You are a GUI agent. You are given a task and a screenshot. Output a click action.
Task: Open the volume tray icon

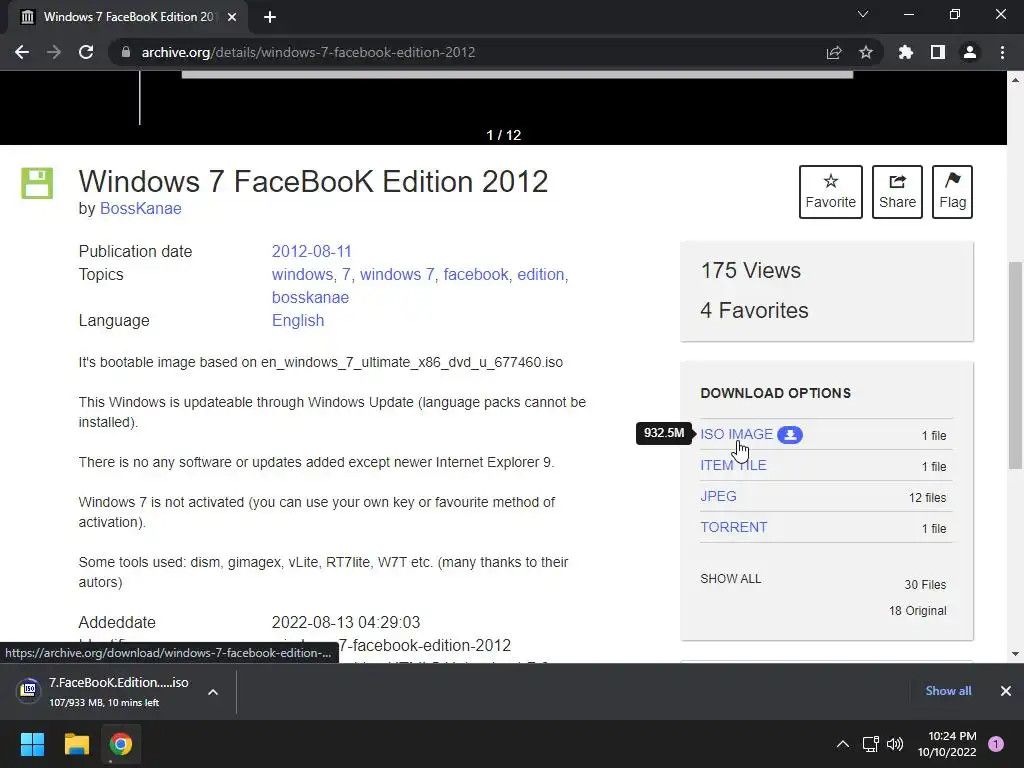(895, 744)
